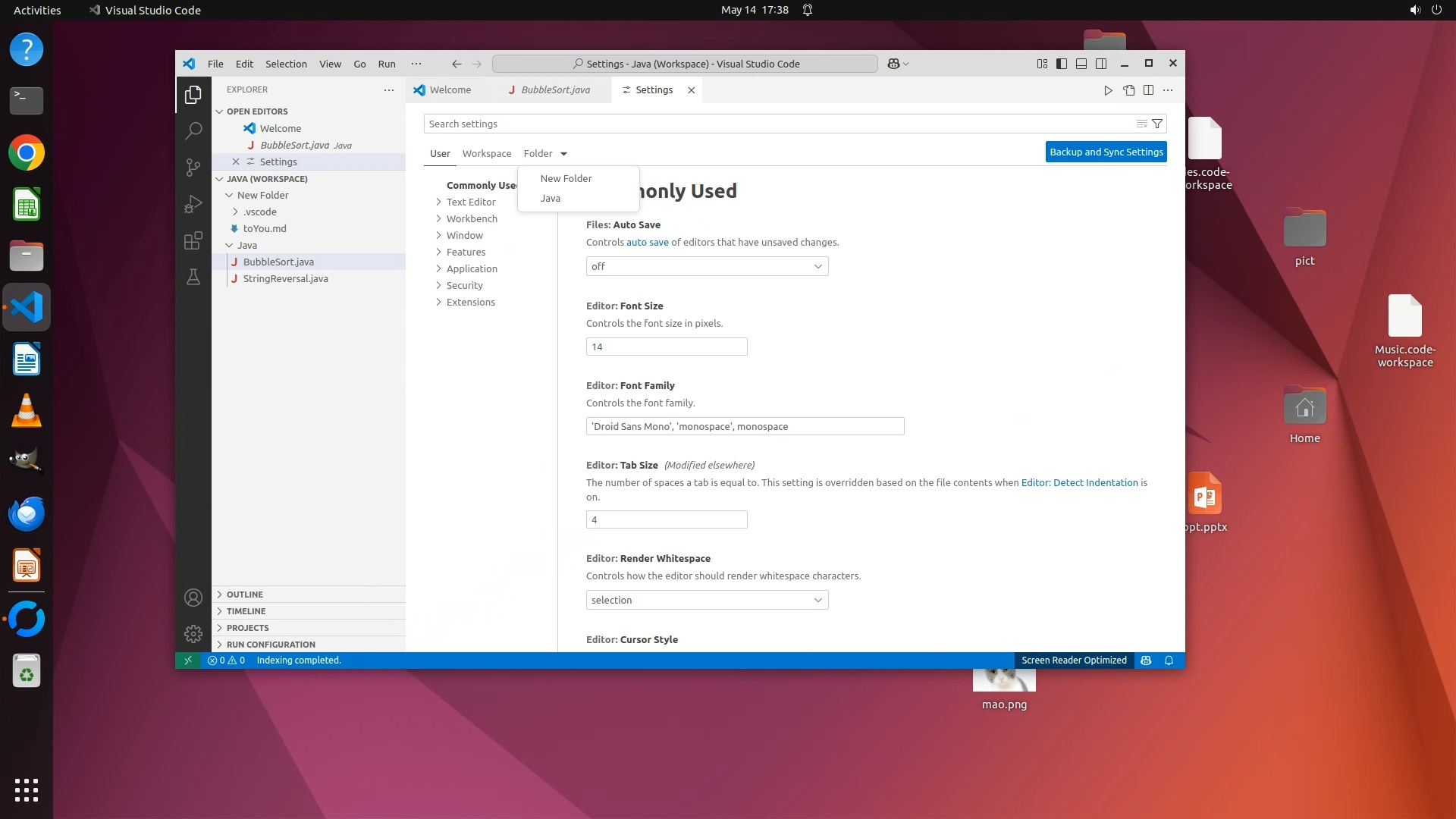Open the Extensions view icon

coord(193,240)
